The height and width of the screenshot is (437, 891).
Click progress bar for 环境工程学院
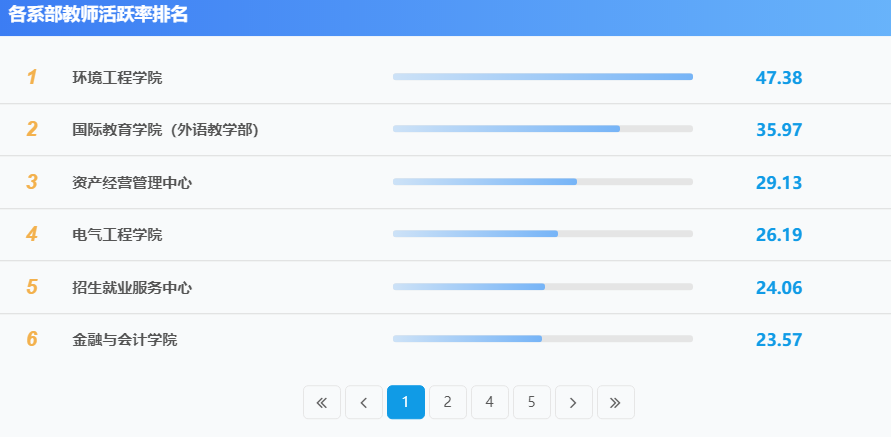(x=543, y=77)
